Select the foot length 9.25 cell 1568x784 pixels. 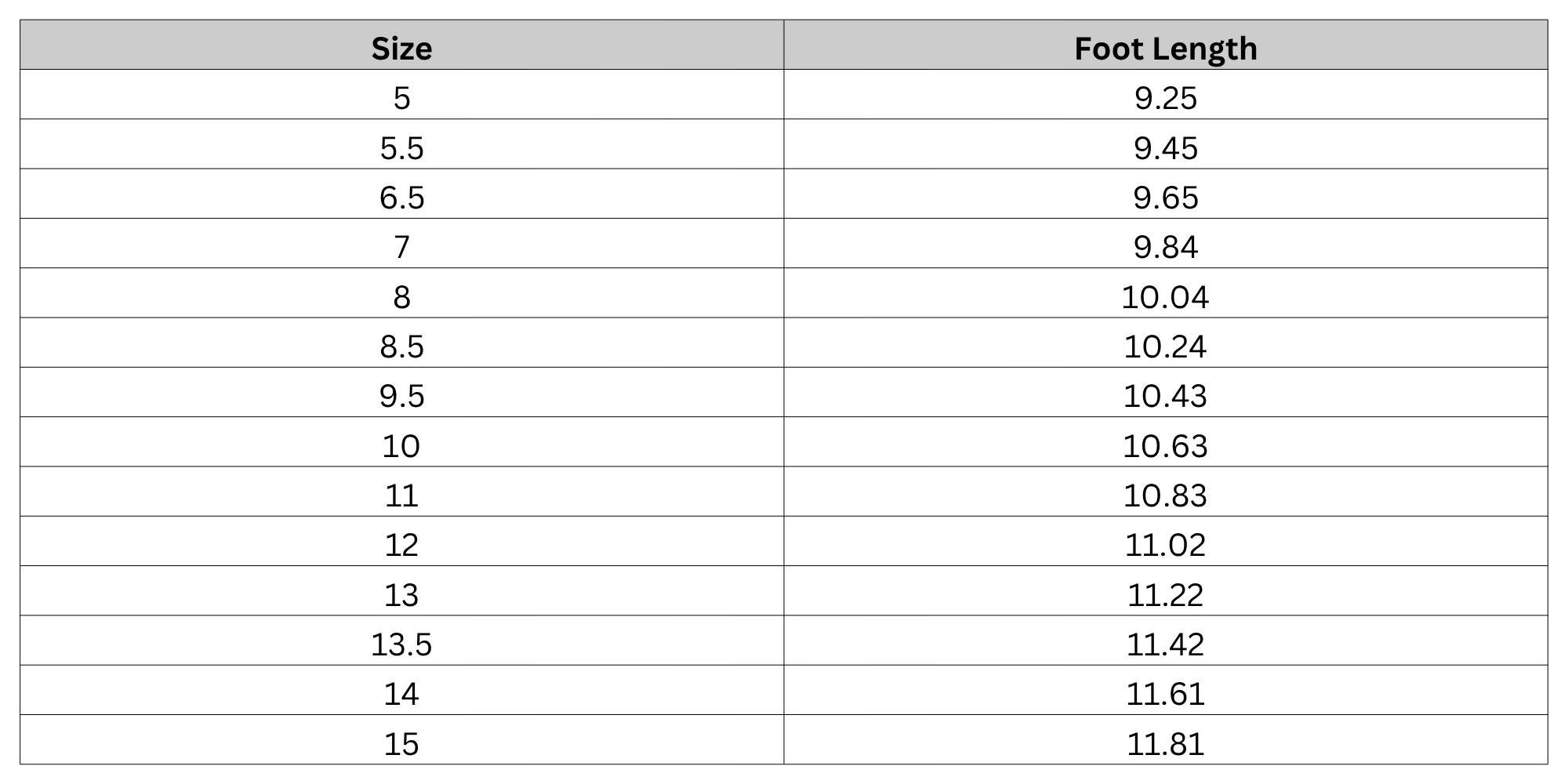pos(1166,95)
